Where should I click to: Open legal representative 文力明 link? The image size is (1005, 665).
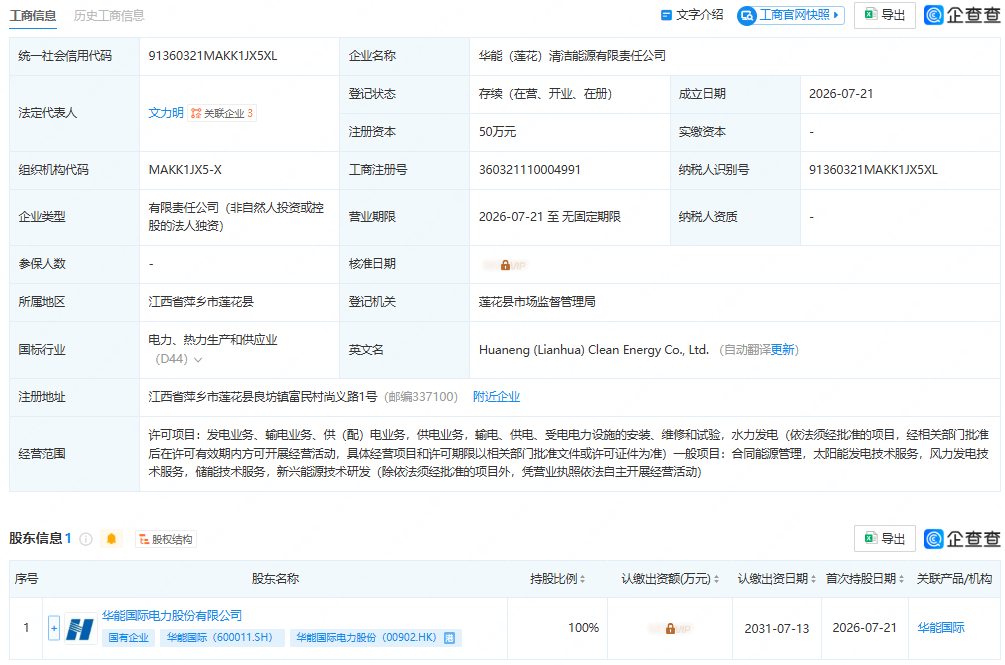(165, 113)
